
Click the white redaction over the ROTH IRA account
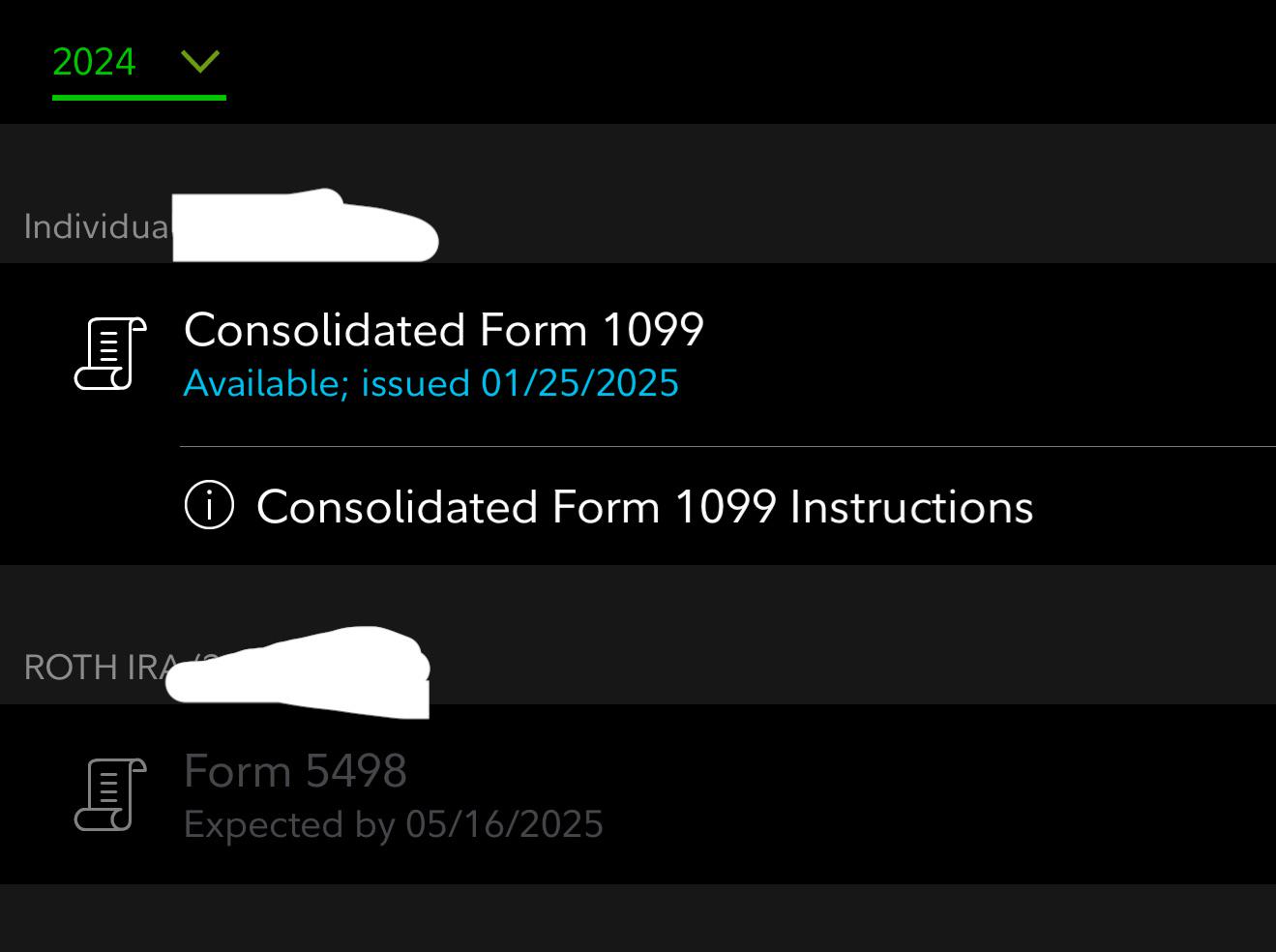pyautogui.click(x=300, y=671)
